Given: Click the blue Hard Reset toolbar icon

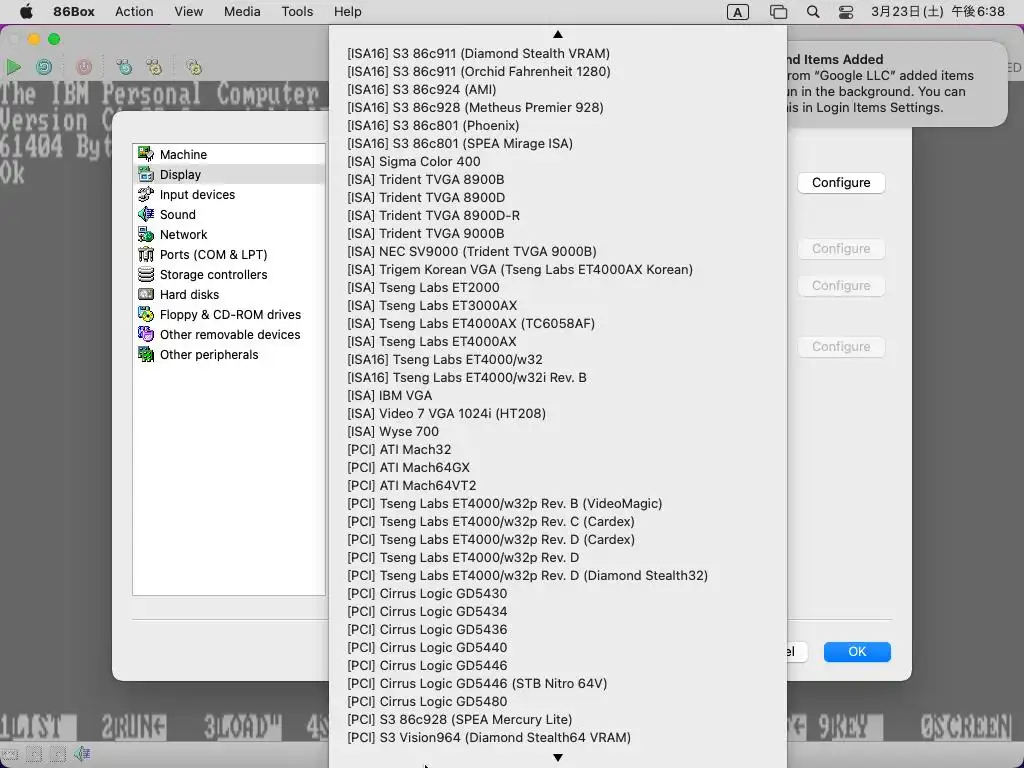Looking at the screenshot, I should [44, 67].
